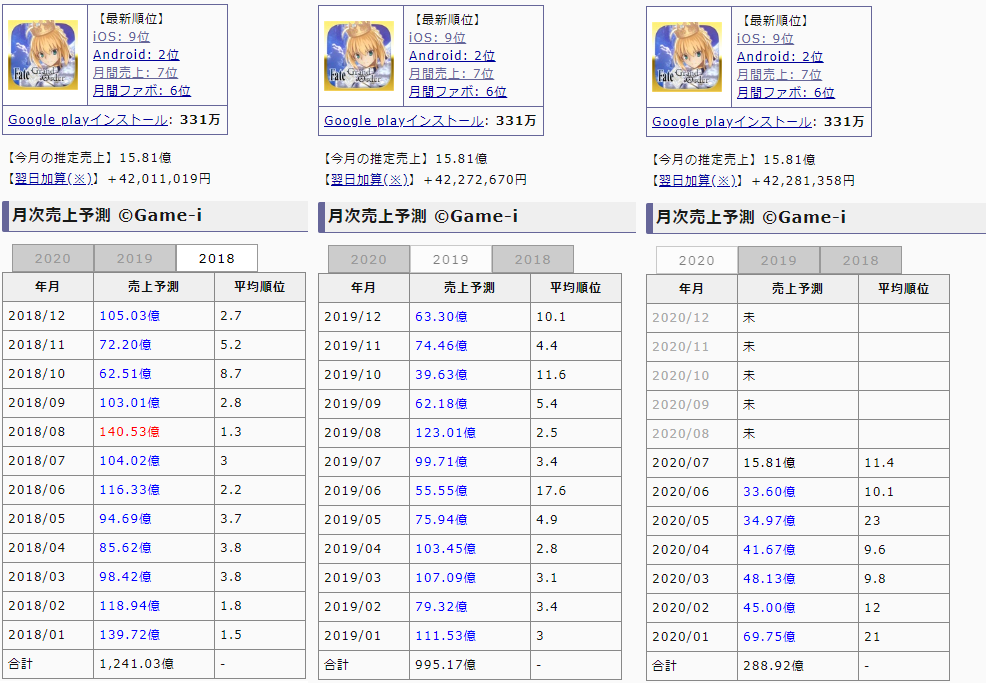Open the 107.09億 sales link for 2019/03

(445, 578)
